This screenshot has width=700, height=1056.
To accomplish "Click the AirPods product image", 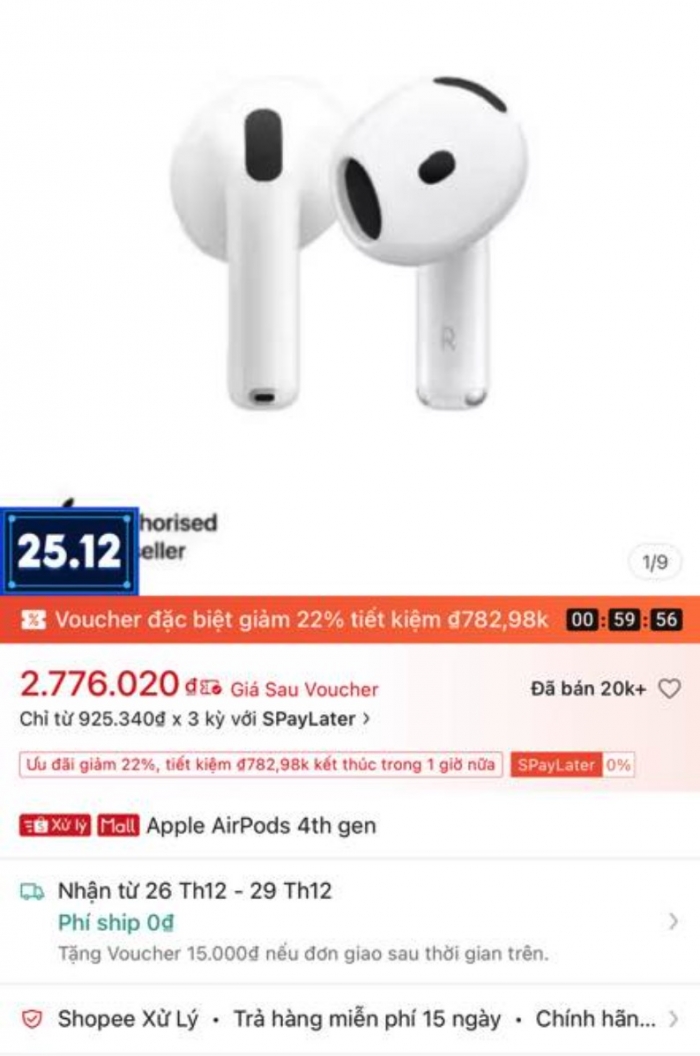I will 348,242.
